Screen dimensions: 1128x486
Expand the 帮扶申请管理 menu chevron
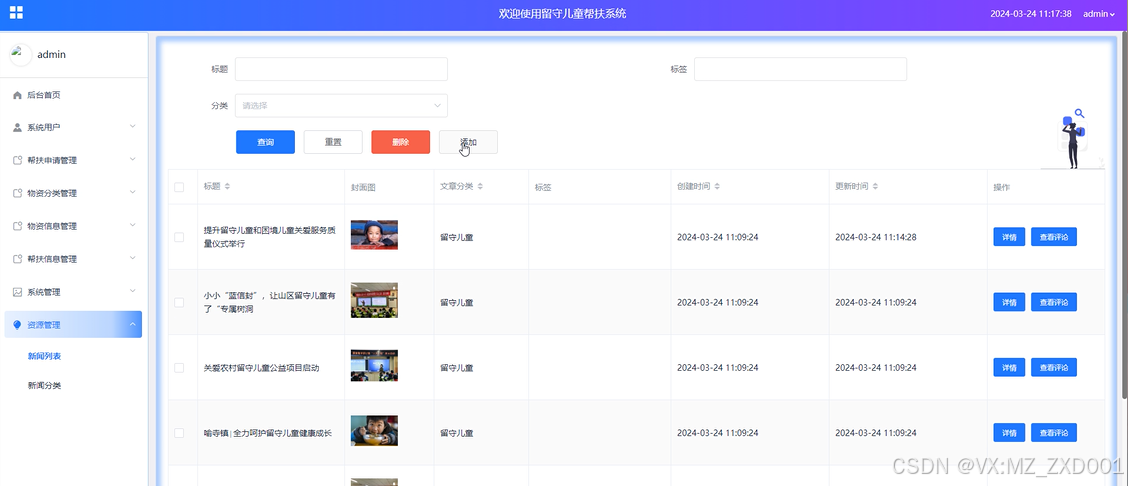(x=132, y=160)
